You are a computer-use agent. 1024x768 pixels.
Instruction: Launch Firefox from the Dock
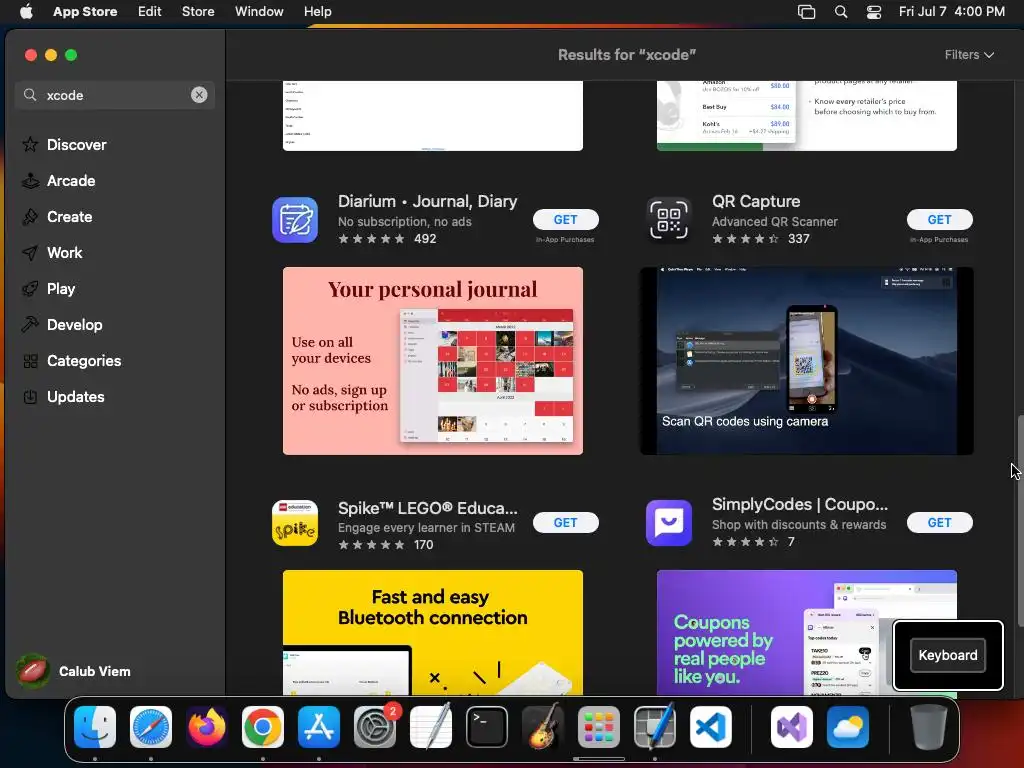207,727
